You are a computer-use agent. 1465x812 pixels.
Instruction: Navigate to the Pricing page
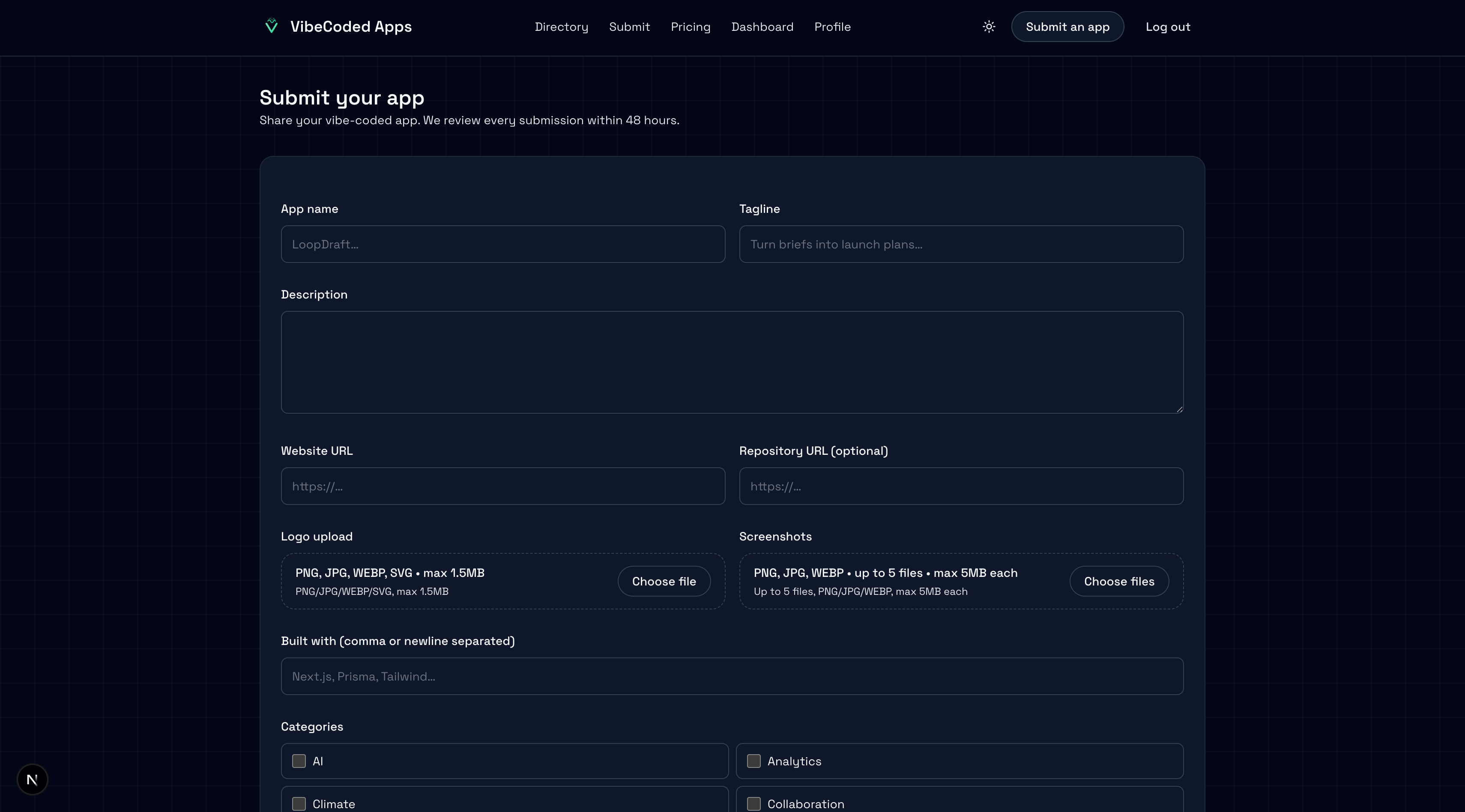(x=691, y=27)
